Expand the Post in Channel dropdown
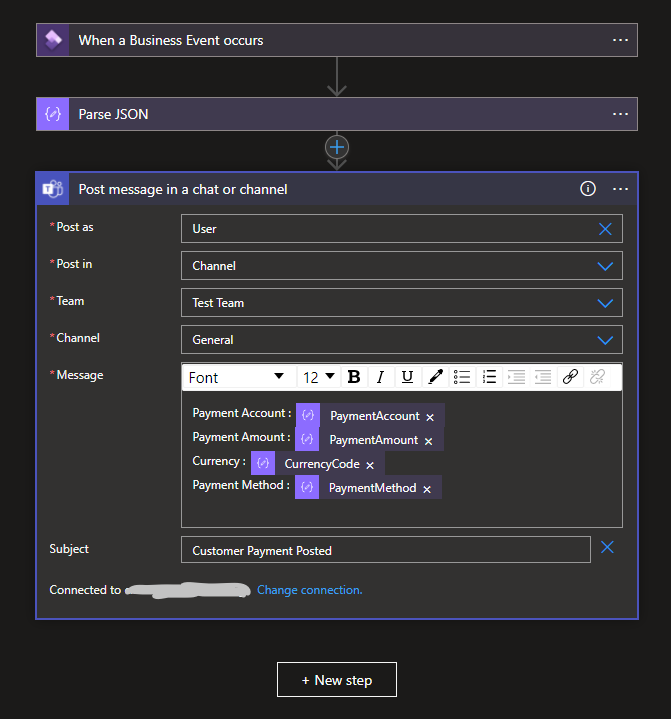 pyautogui.click(x=604, y=266)
